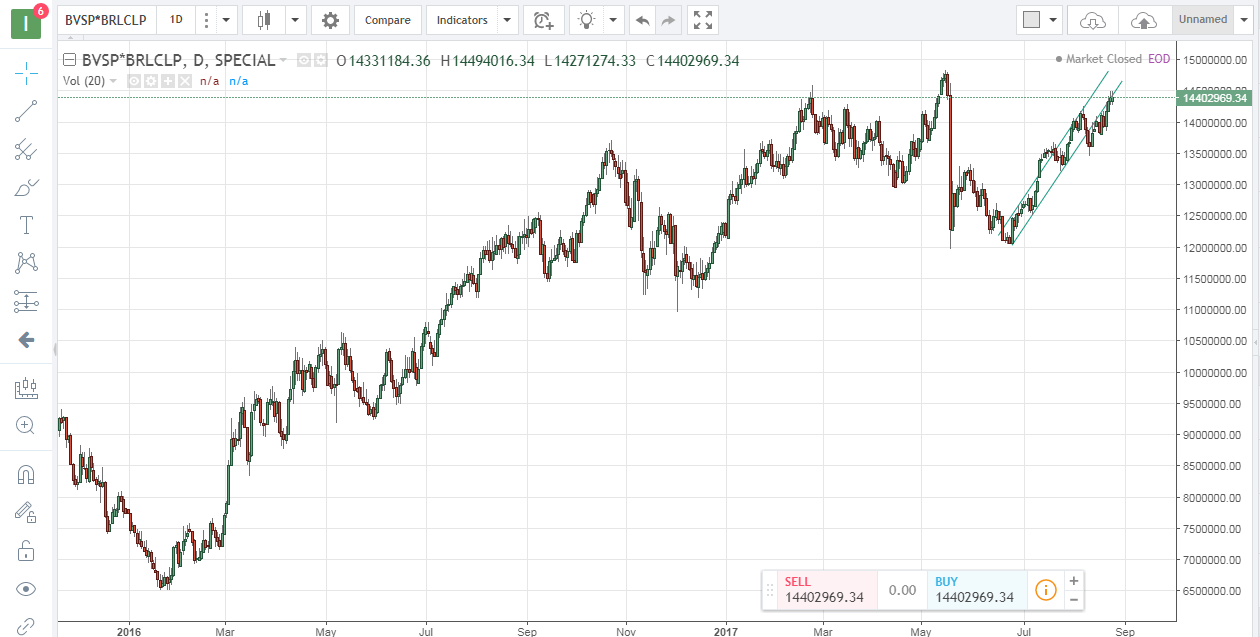Collapse the chart legend minus box
This screenshot has height=637, width=1260.
click(x=70, y=60)
